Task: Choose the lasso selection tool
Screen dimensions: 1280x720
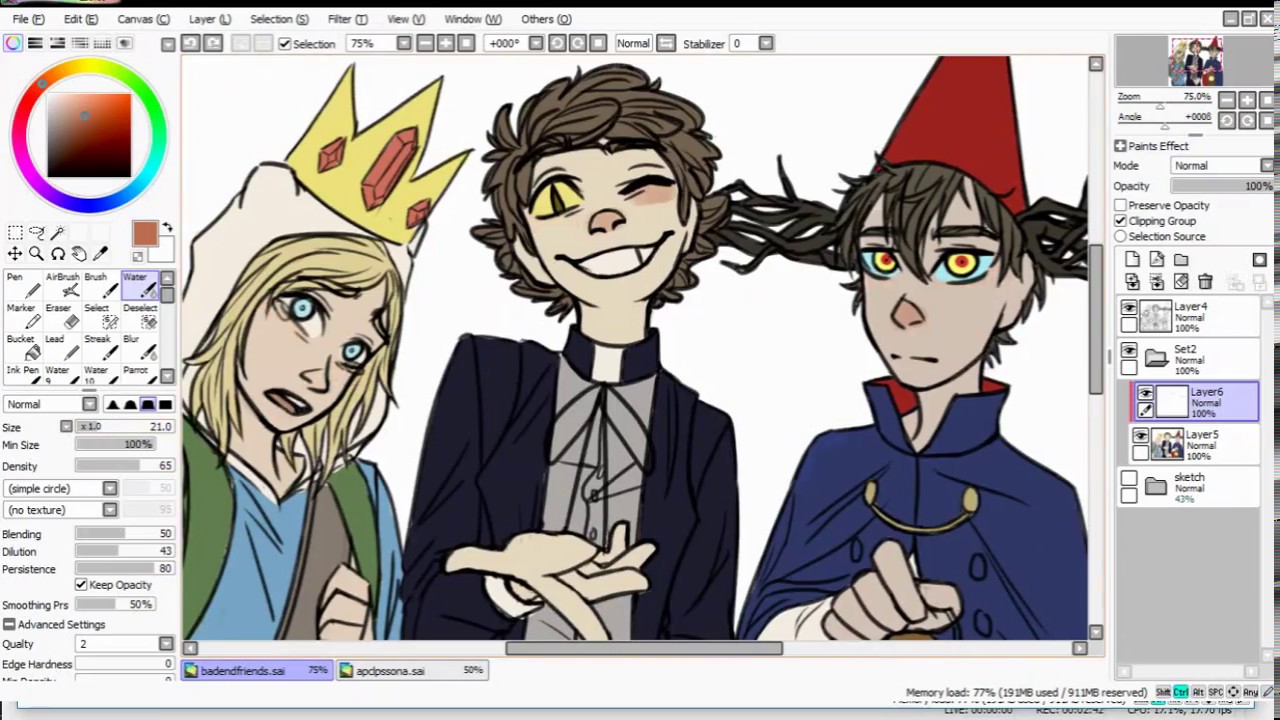Action: [37, 232]
